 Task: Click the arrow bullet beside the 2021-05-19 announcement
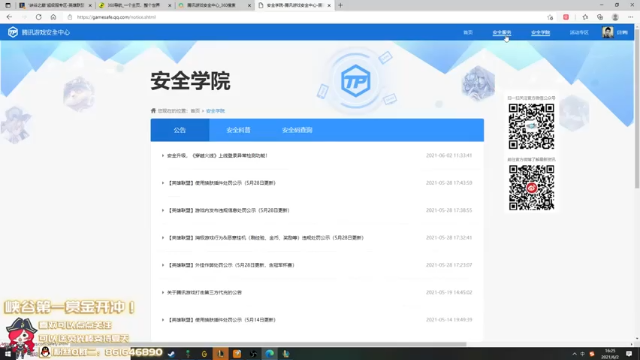(162, 292)
